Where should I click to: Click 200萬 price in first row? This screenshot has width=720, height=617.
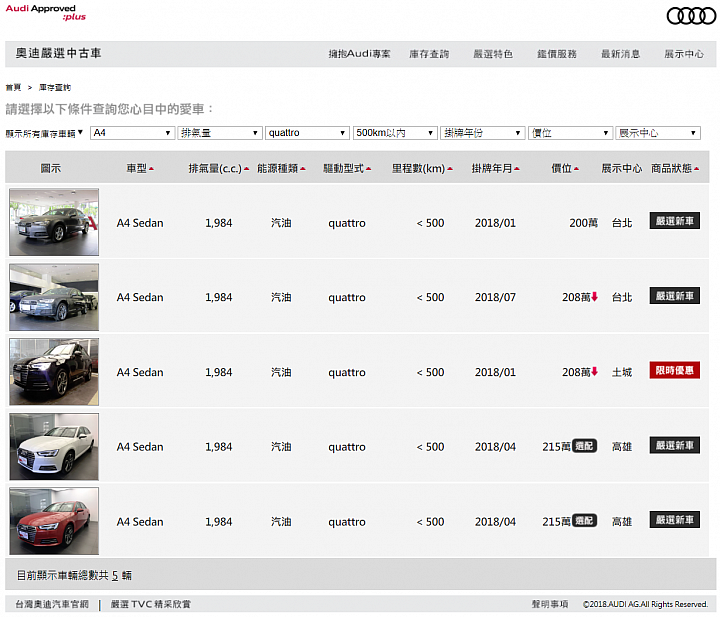[584, 223]
